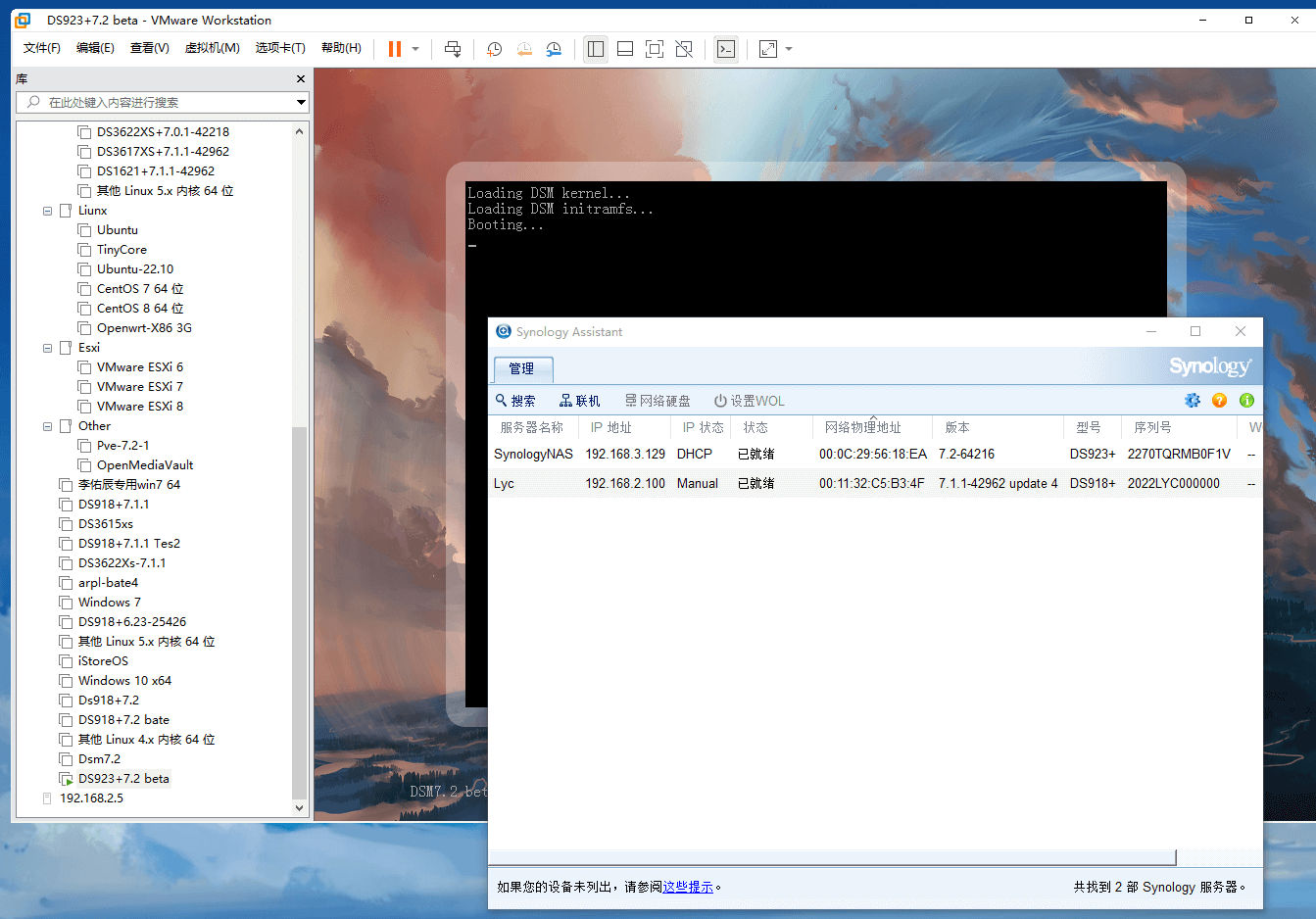Click the 联机 connect button
Viewport: 1316px width, 919px height.
coord(580,401)
